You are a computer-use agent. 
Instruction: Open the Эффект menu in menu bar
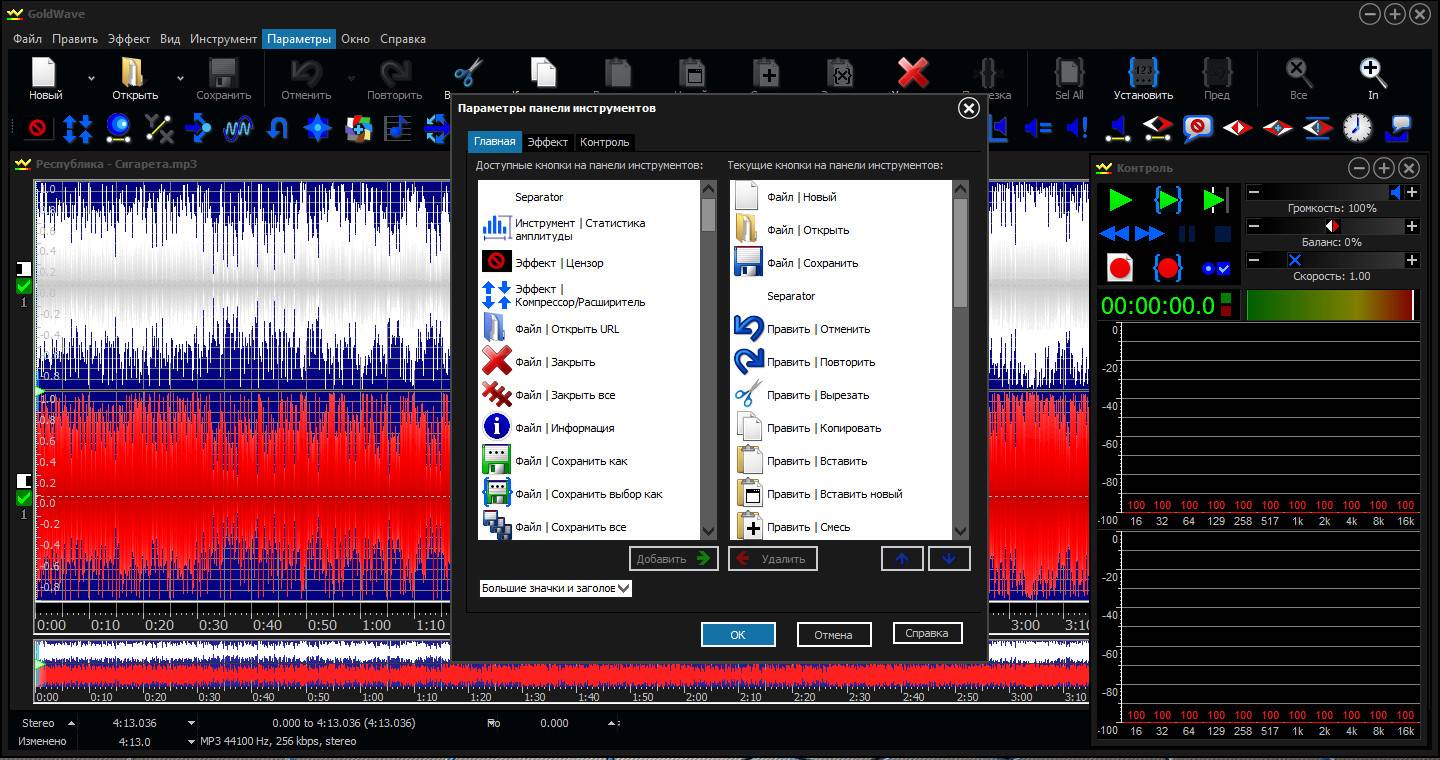click(x=129, y=39)
